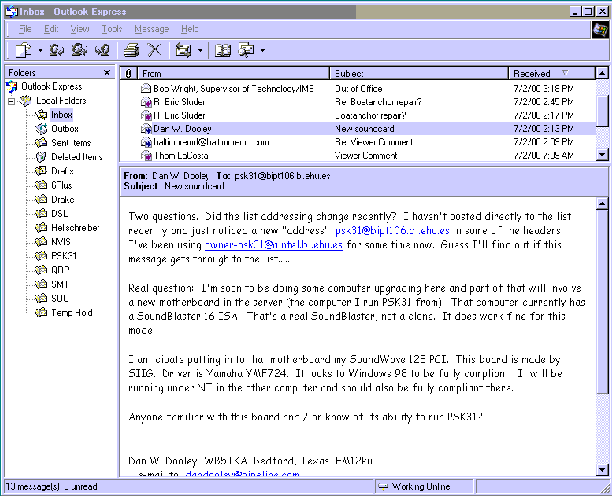Sort messages by Subject column header
The image size is (612, 496).
(419, 73)
